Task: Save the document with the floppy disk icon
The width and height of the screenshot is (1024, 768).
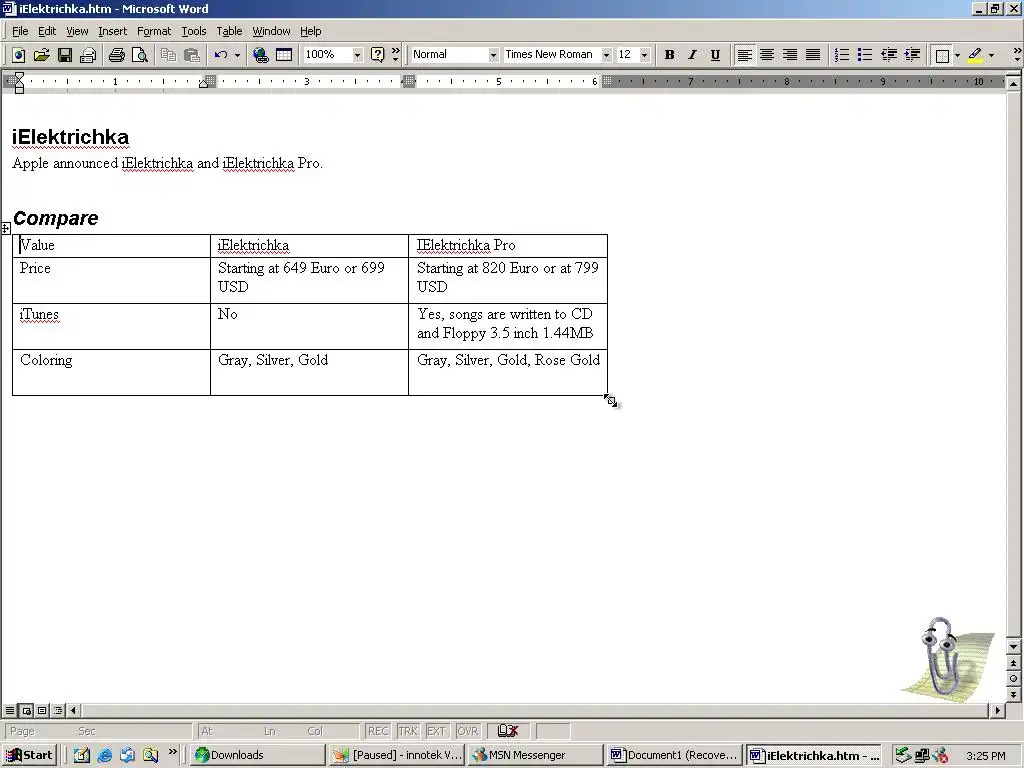Action: pos(65,55)
